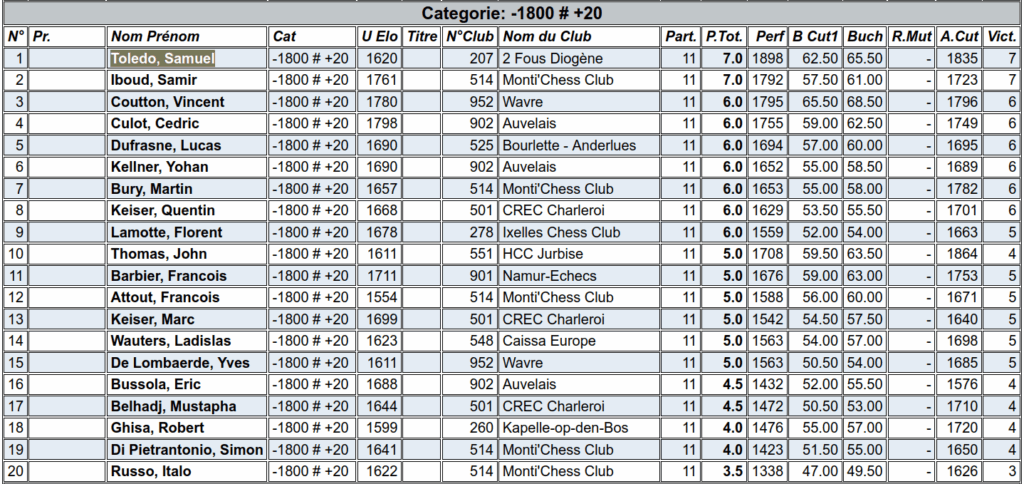
Task: Click player name Iboud, Samir
Action: click(x=154, y=80)
